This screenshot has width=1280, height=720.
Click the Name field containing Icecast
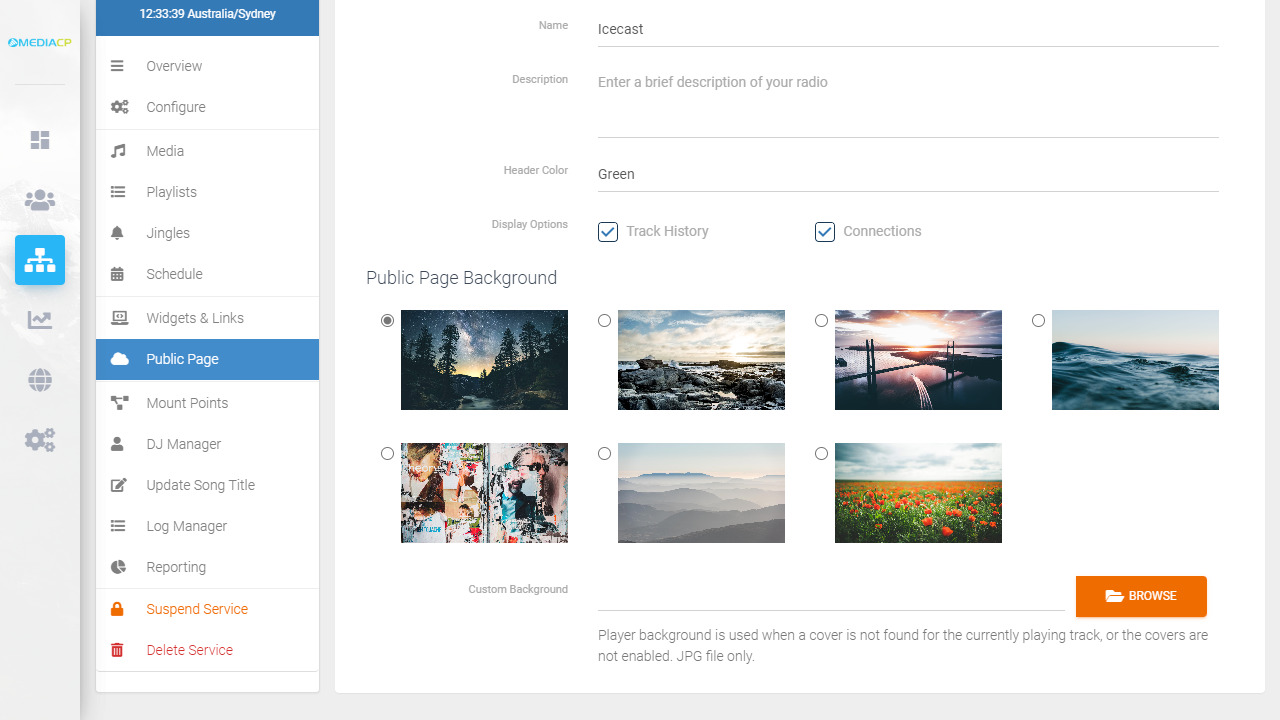(x=908, y=29)
